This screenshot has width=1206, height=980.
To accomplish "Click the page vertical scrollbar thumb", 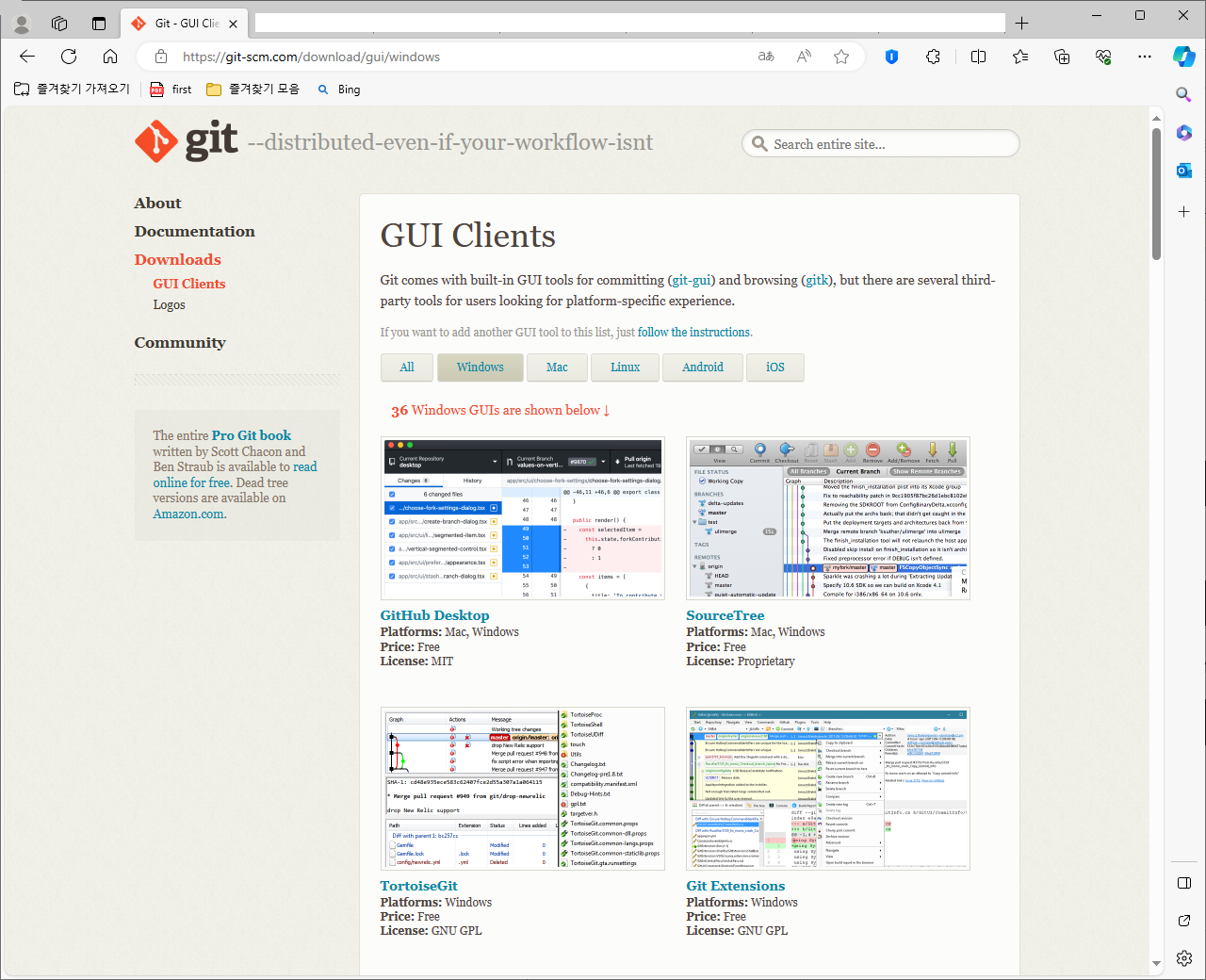I will point(1156,193).
